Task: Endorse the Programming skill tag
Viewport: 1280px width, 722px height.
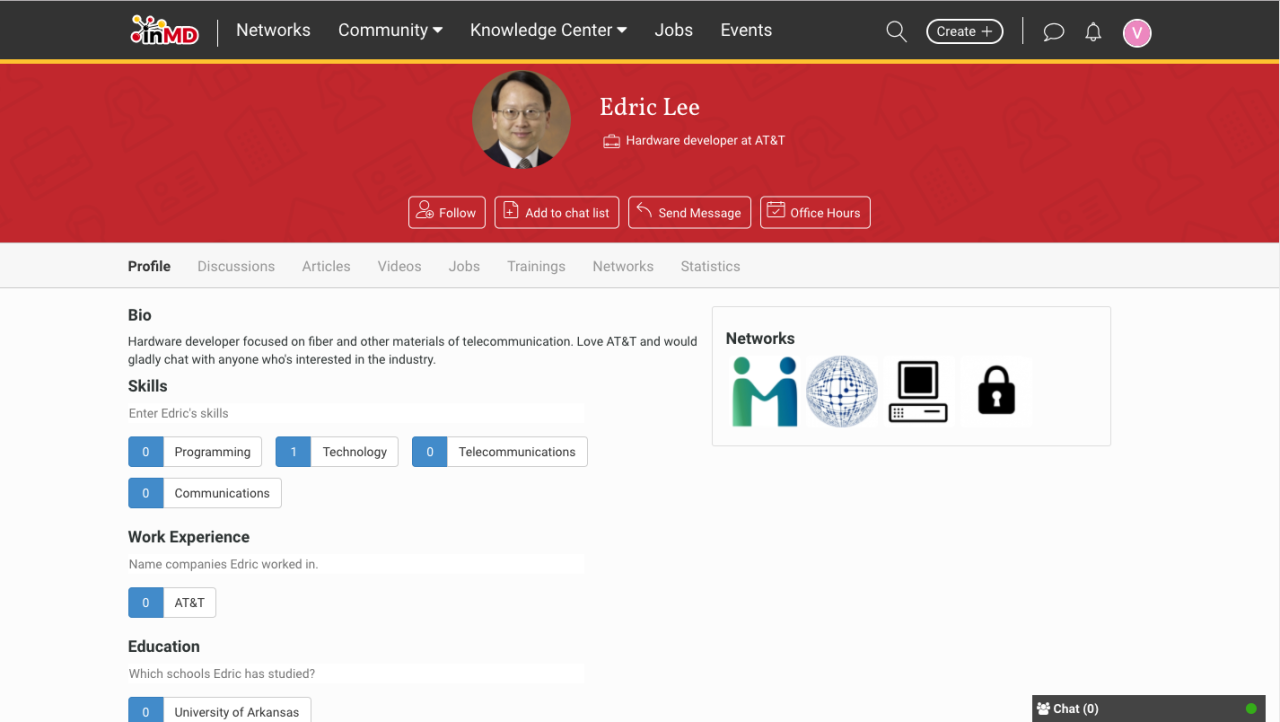Action: coord(195,452)
